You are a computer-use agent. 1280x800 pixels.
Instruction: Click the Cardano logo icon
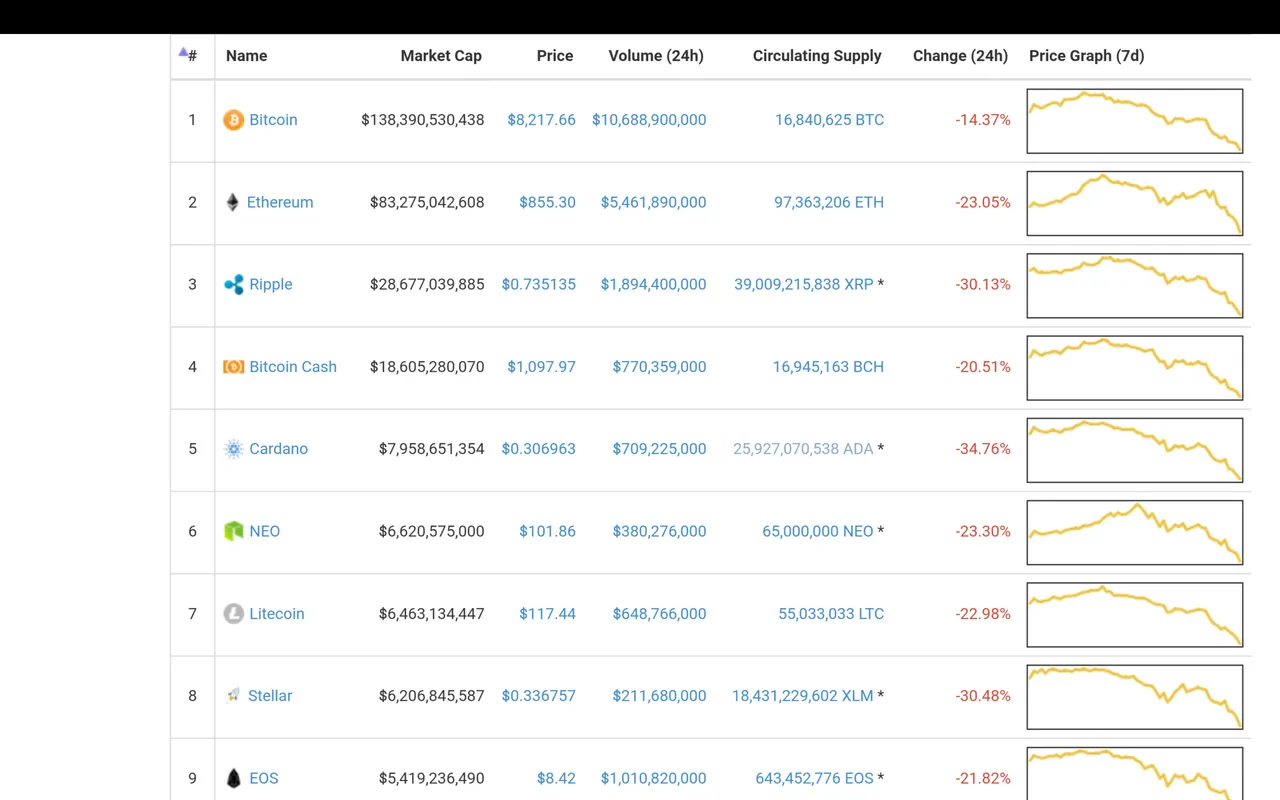click(233, 449)
